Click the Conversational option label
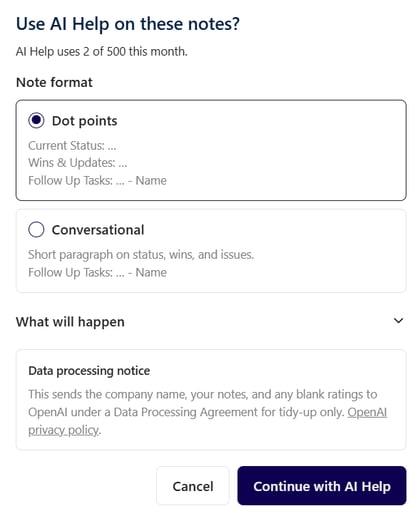The image size is (420, 516). 98,230
